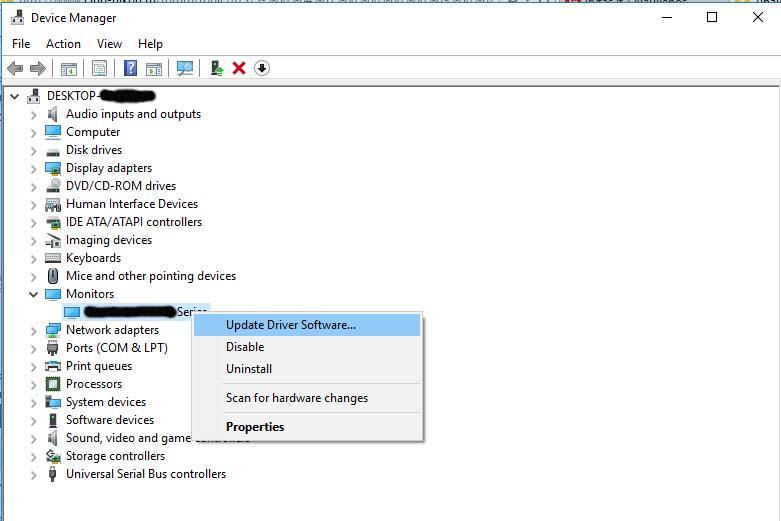Collapse the Monitors category
Viewport: 781px width, 521px height.
tap(33, 294)
